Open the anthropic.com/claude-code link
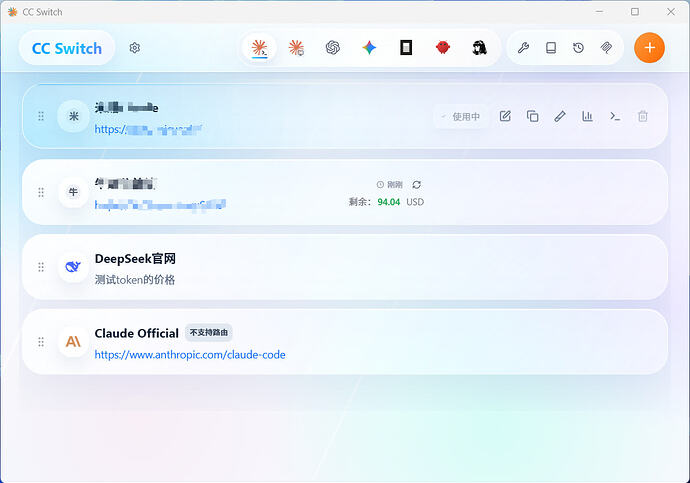This screenshot has height=483, width=690. point(190,355)
